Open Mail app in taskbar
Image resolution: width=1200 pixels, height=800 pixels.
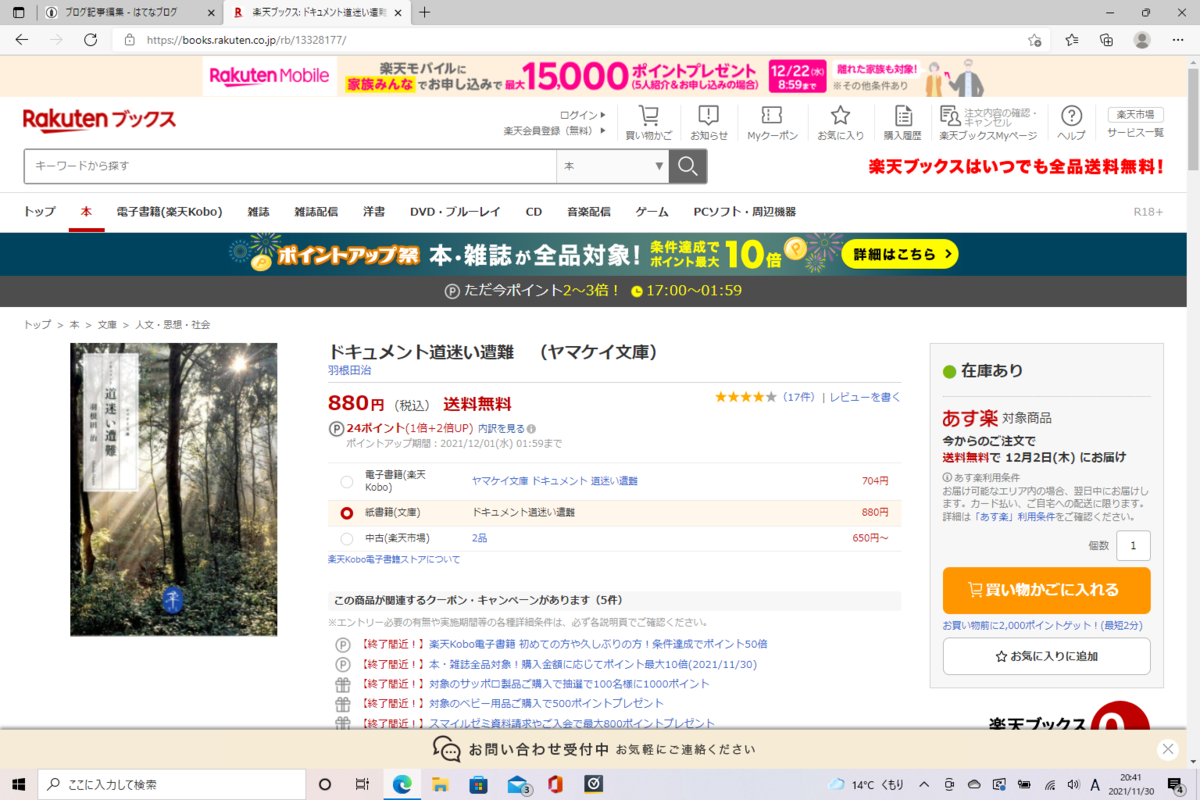[518, 784]
